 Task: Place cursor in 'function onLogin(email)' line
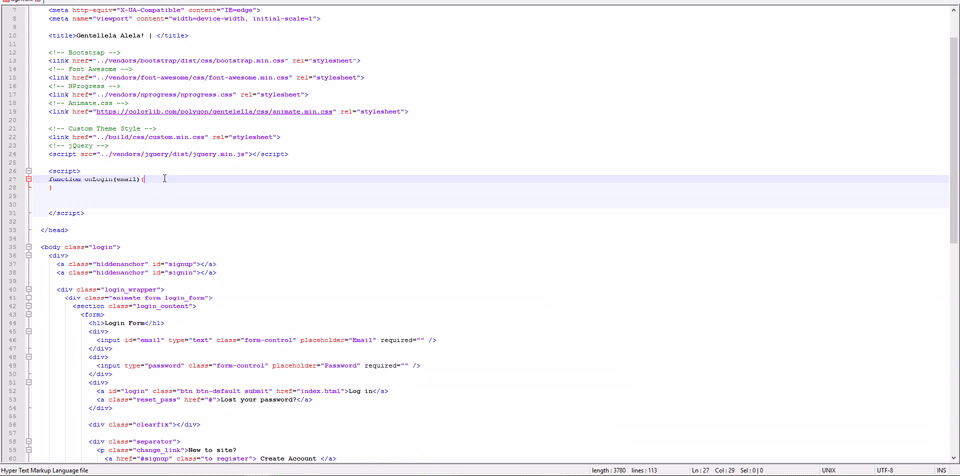tap(97, 179)
